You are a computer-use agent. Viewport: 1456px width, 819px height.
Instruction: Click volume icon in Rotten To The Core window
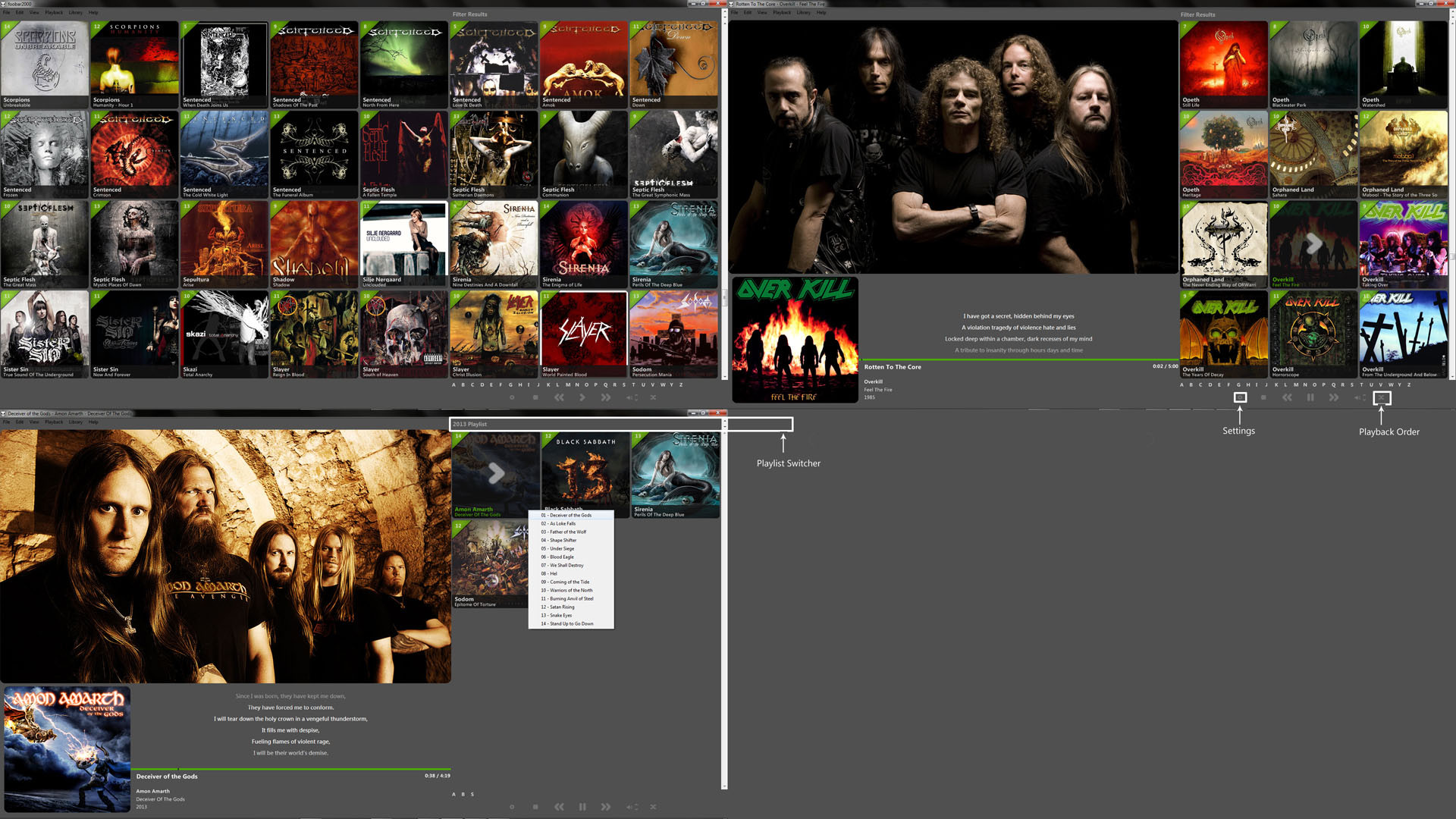click(1360, 397)
